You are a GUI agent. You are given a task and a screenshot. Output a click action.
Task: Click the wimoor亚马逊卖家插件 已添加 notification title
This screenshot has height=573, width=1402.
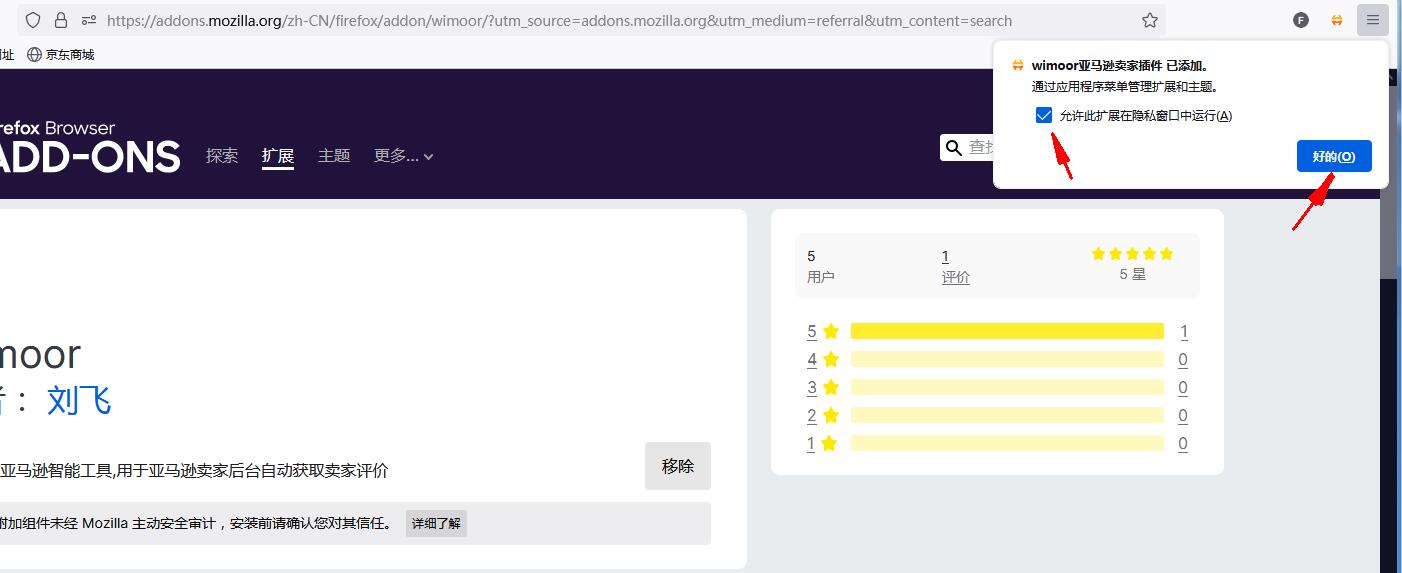(x=1120, y=66)
